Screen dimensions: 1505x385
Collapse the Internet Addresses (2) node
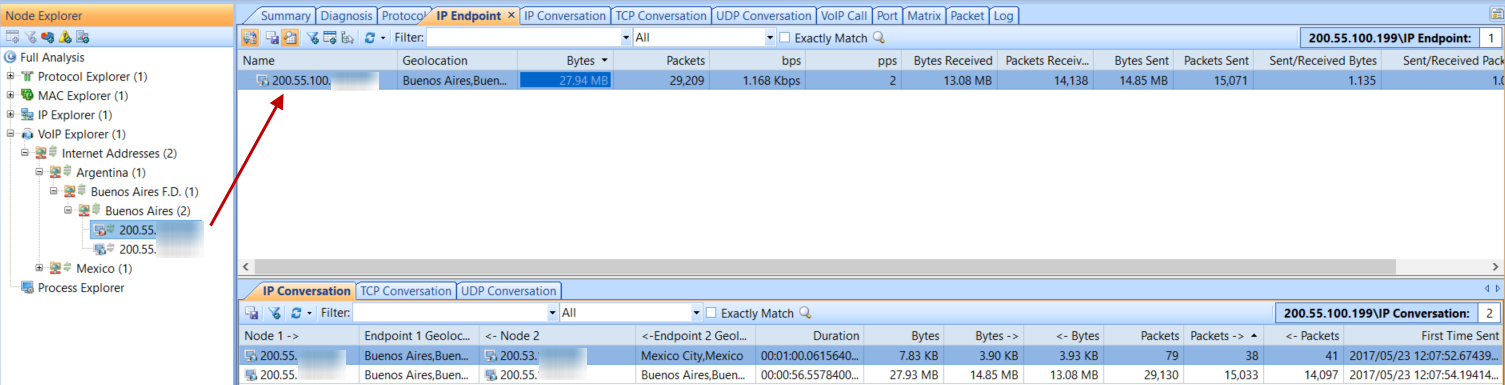[x=25, y=153]
